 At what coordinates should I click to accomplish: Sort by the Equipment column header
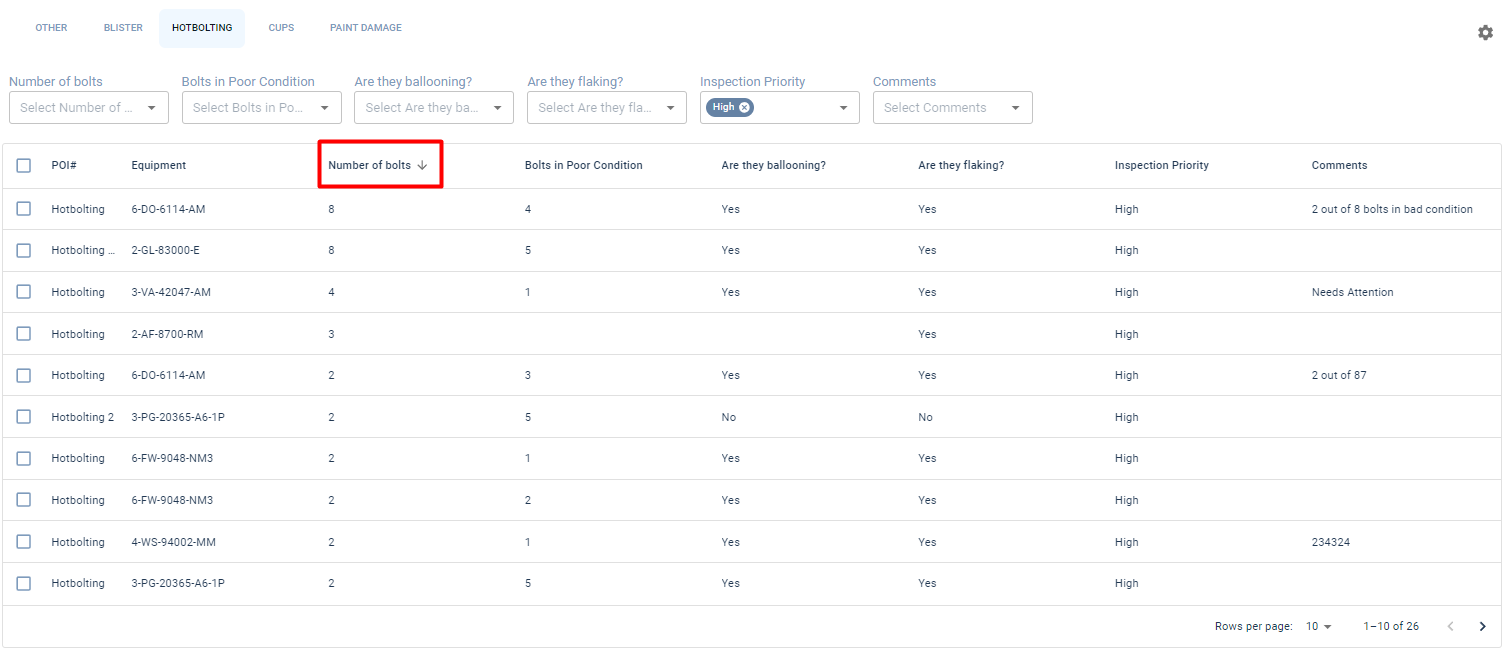coord(159,166)
